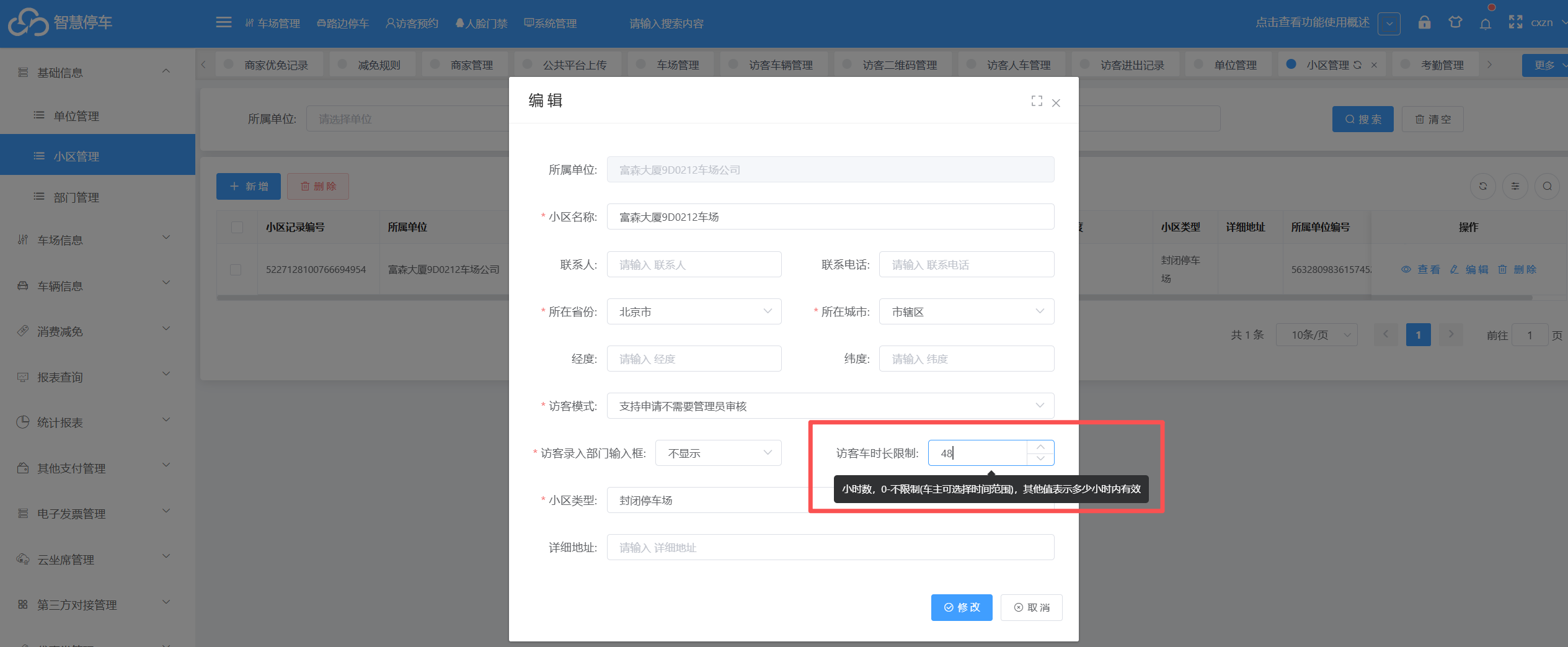Viewport: 1568px width, 647px height.
Task: Open 访客预约 top menu
Action: pos(412,24)
